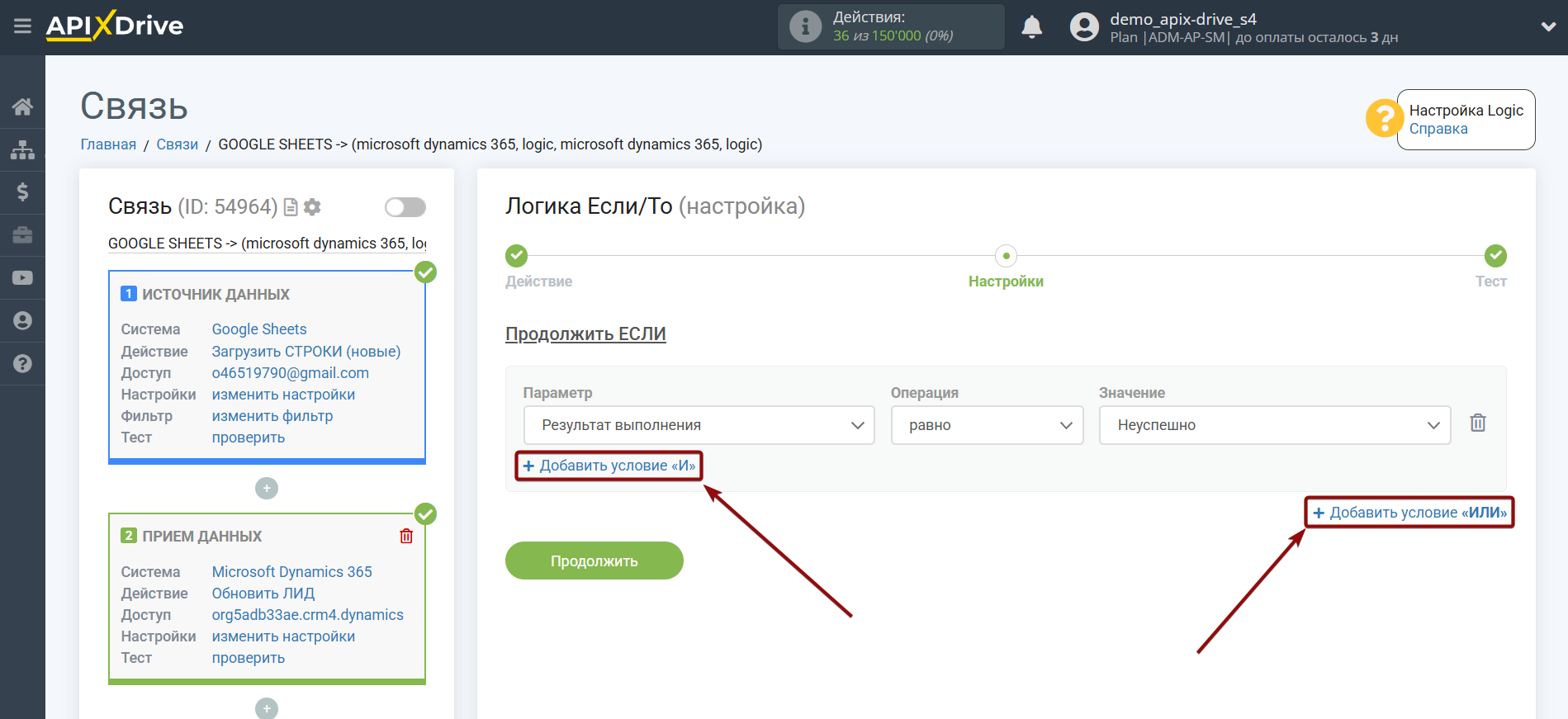This screenshot has width=1568, height=719.
Task: Click source изменить настройки link
Action: 283,395
